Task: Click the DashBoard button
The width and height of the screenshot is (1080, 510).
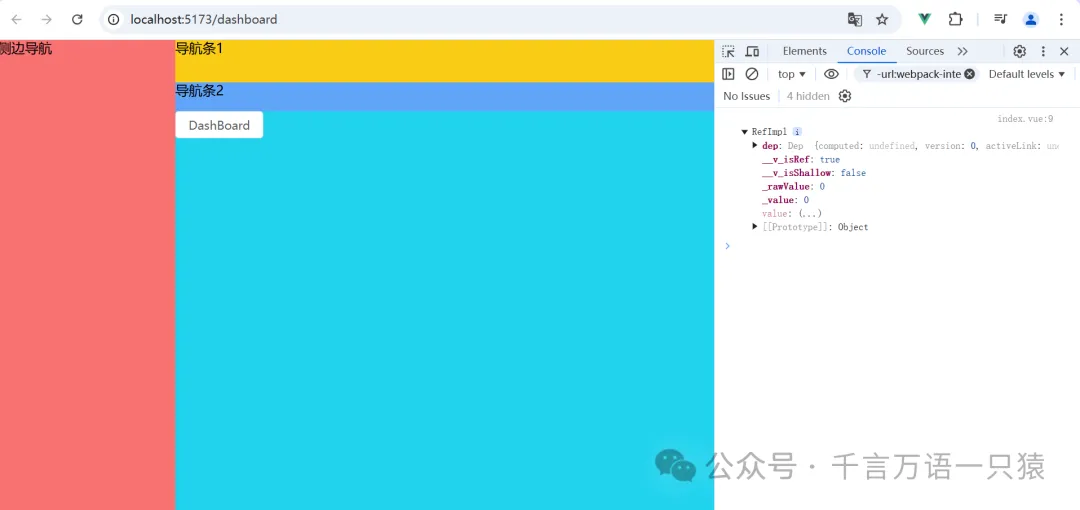Action: pos(219,125)
